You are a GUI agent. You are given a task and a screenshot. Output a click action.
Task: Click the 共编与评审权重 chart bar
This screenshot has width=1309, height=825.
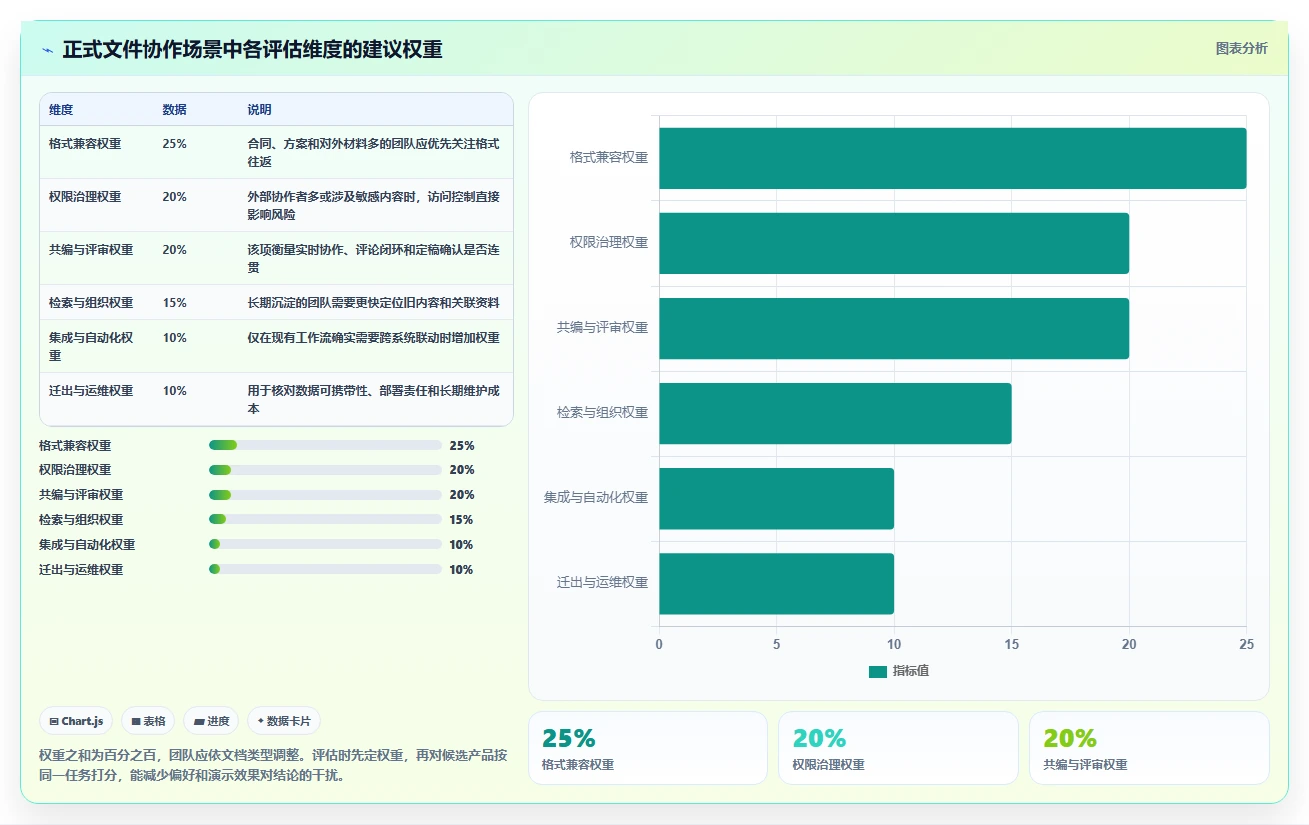pos(894,328)
